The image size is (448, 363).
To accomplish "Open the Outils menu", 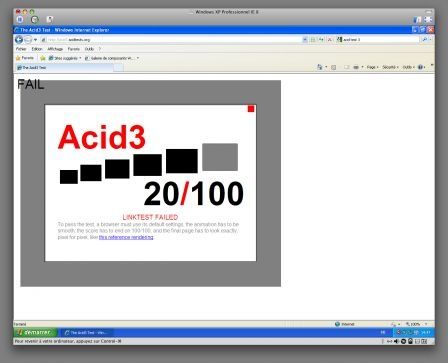I will [89, 49].
